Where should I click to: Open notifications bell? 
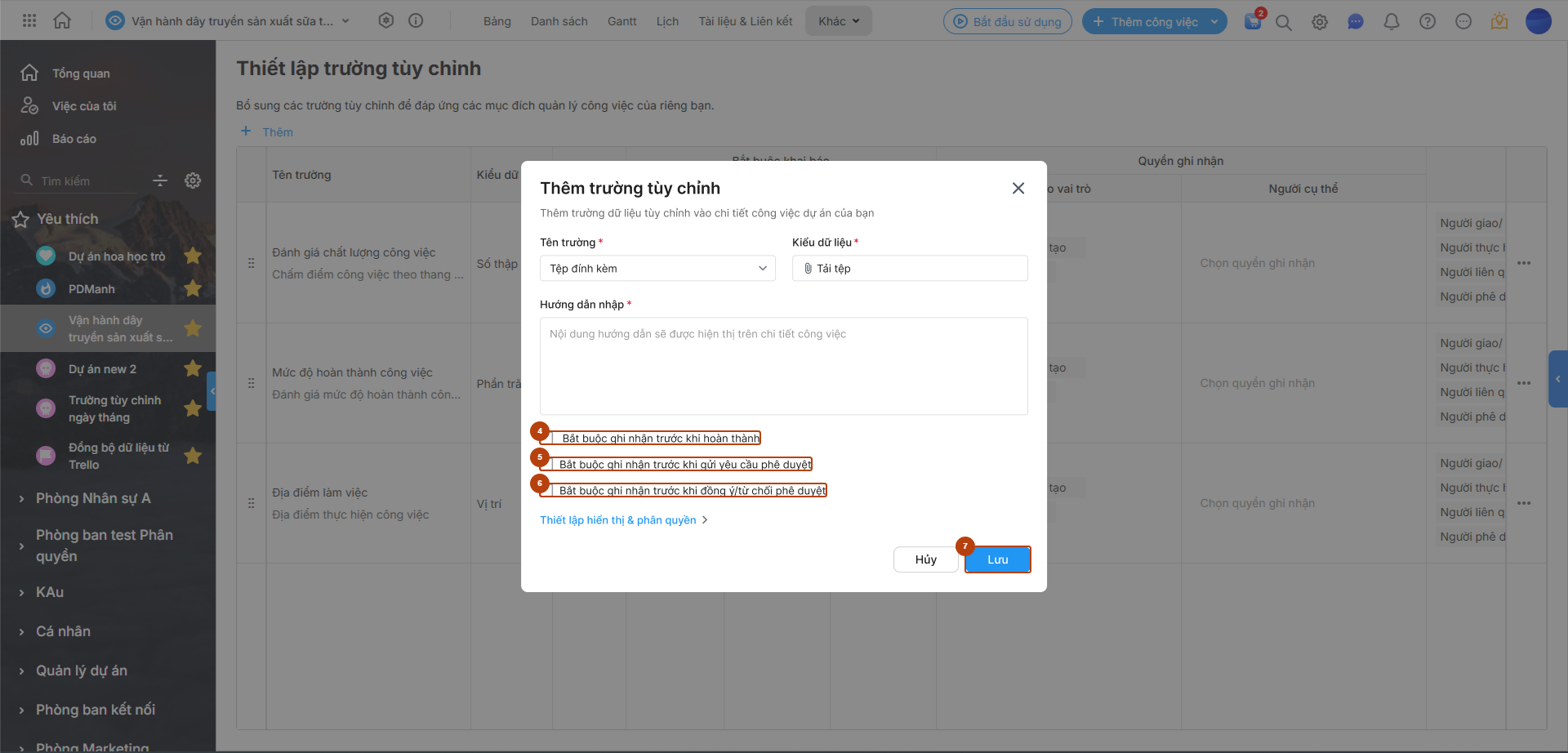tap(1392, 22)
